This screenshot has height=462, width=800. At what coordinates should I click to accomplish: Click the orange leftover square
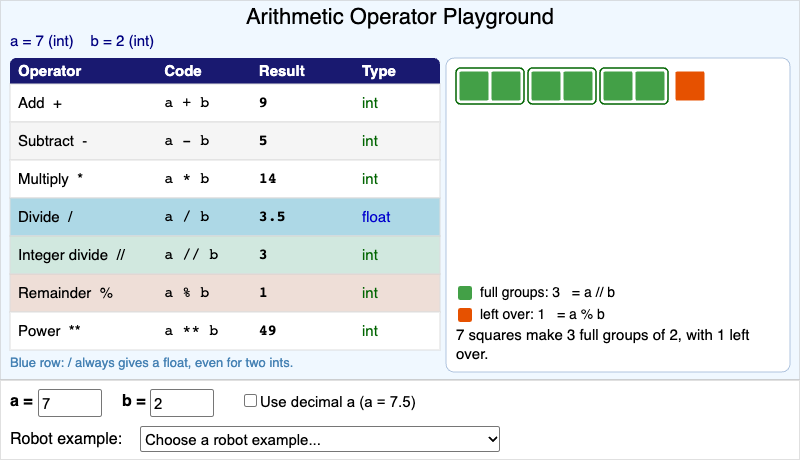pos(690,86)
